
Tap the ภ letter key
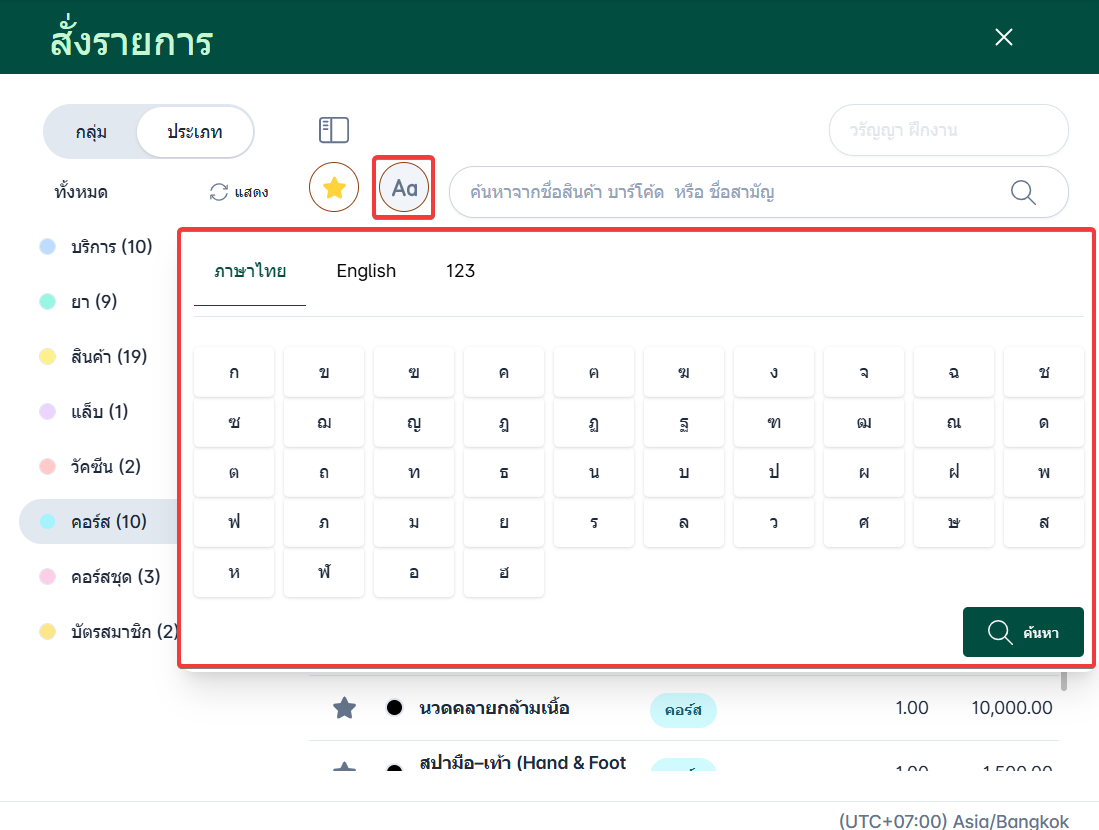[324, 522]
